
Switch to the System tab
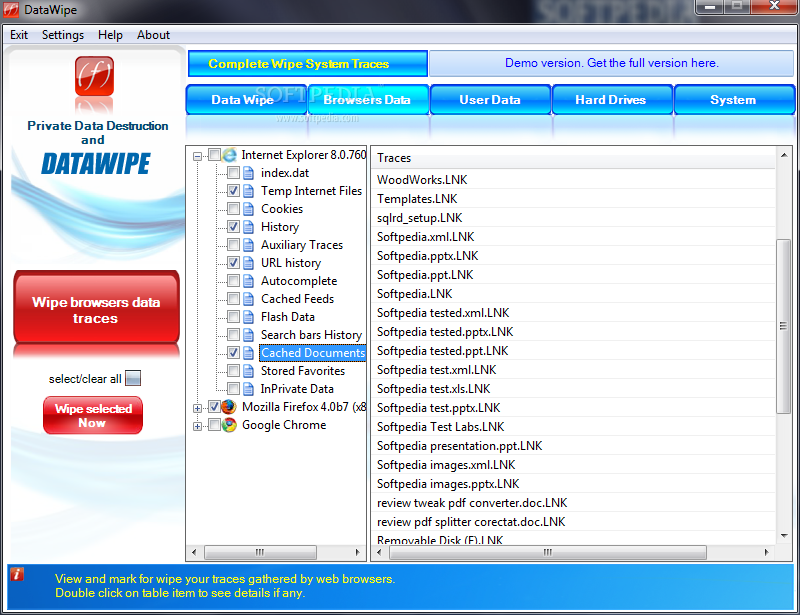point(734,100)
